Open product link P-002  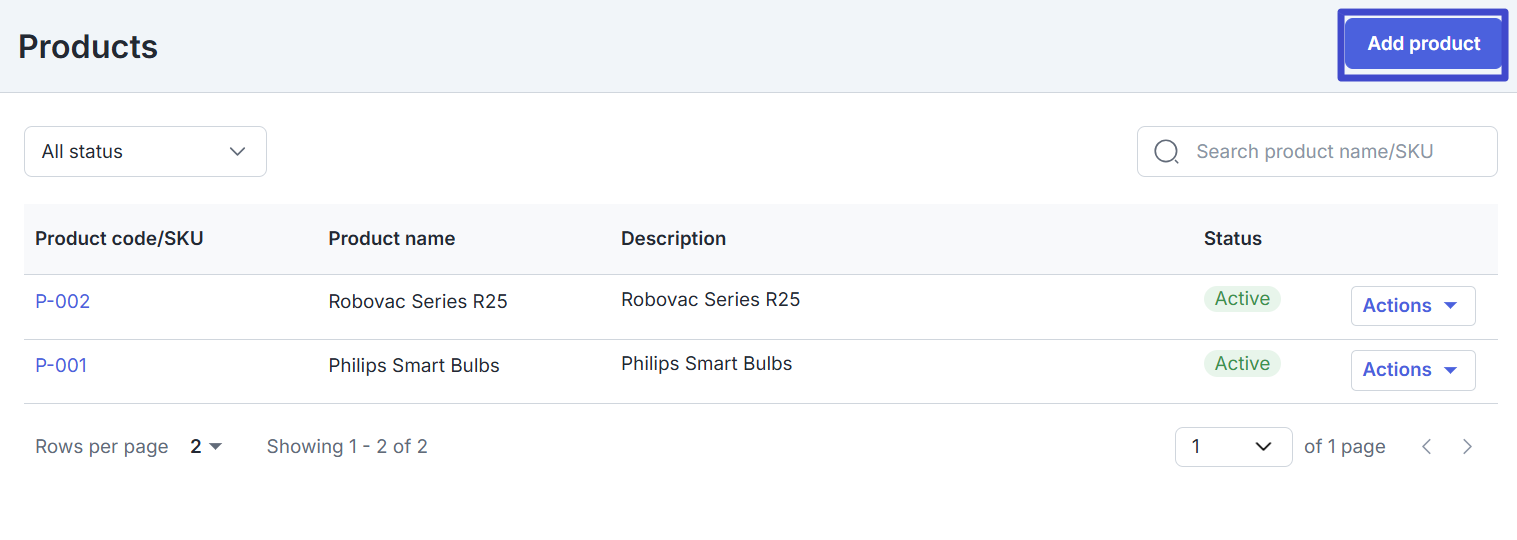point(63,301)
